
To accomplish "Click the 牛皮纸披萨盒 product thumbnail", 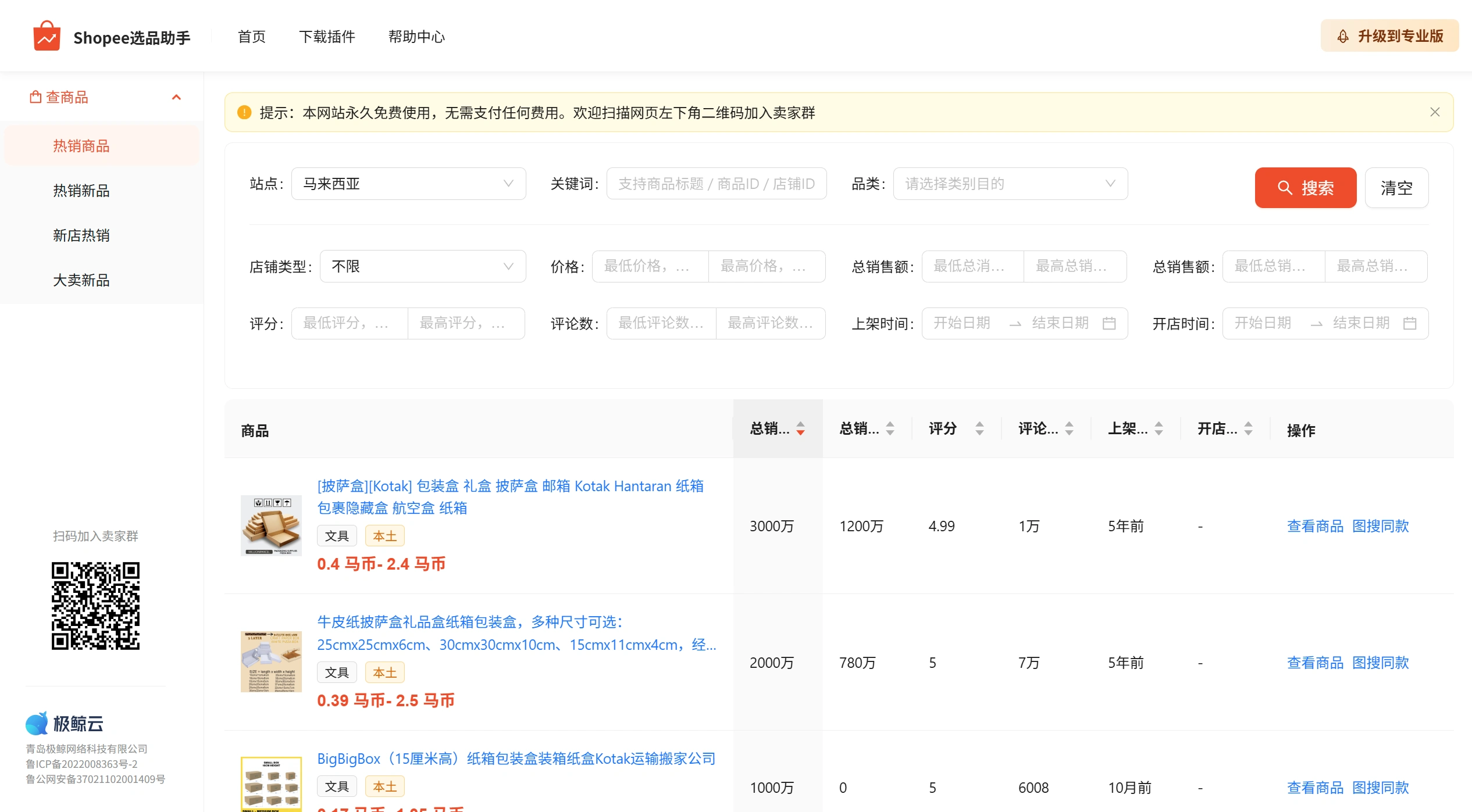I will tap(271, 662).
